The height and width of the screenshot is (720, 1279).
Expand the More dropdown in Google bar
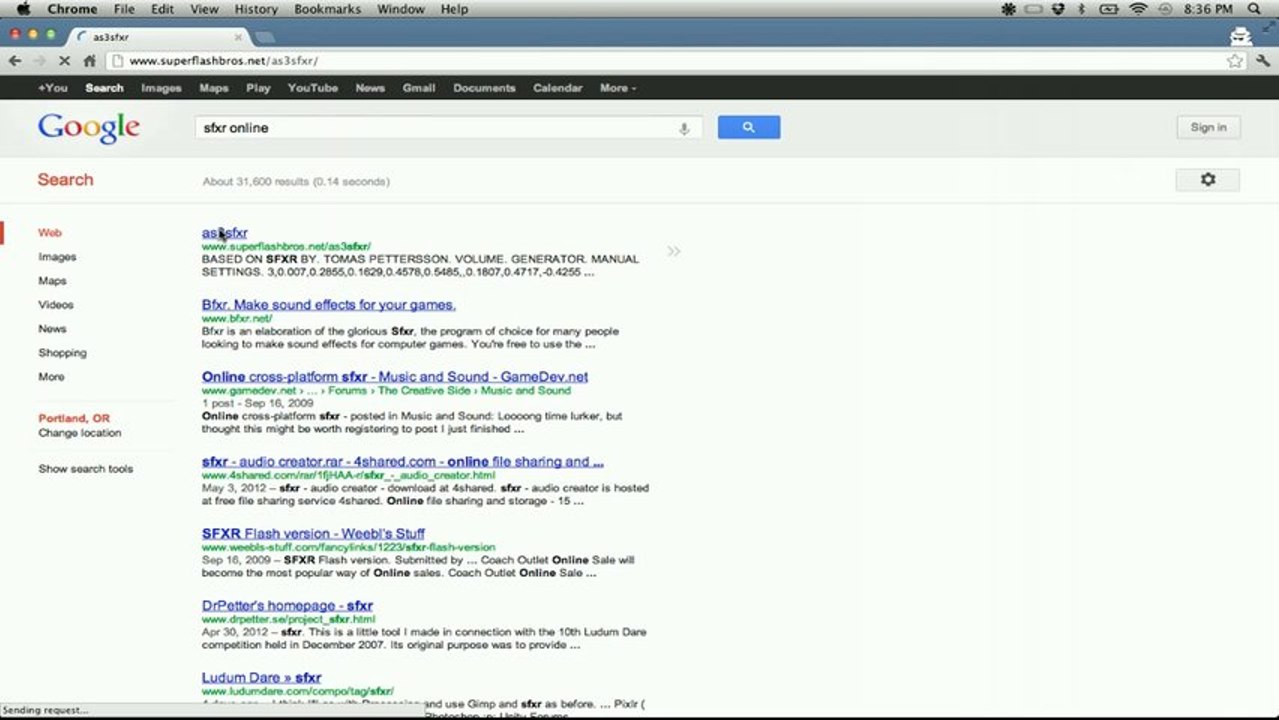tap(617, 88)
